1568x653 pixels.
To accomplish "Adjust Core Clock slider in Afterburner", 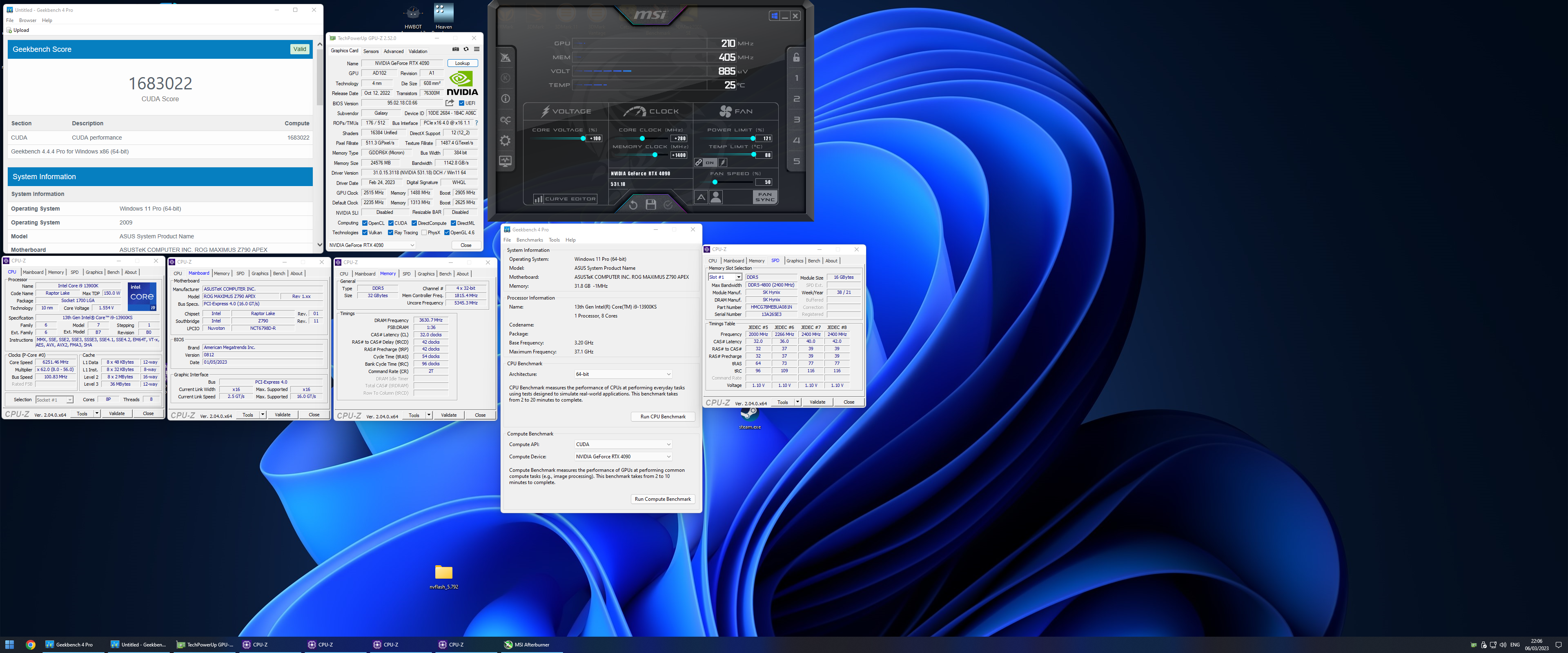I will click(642, 139).
